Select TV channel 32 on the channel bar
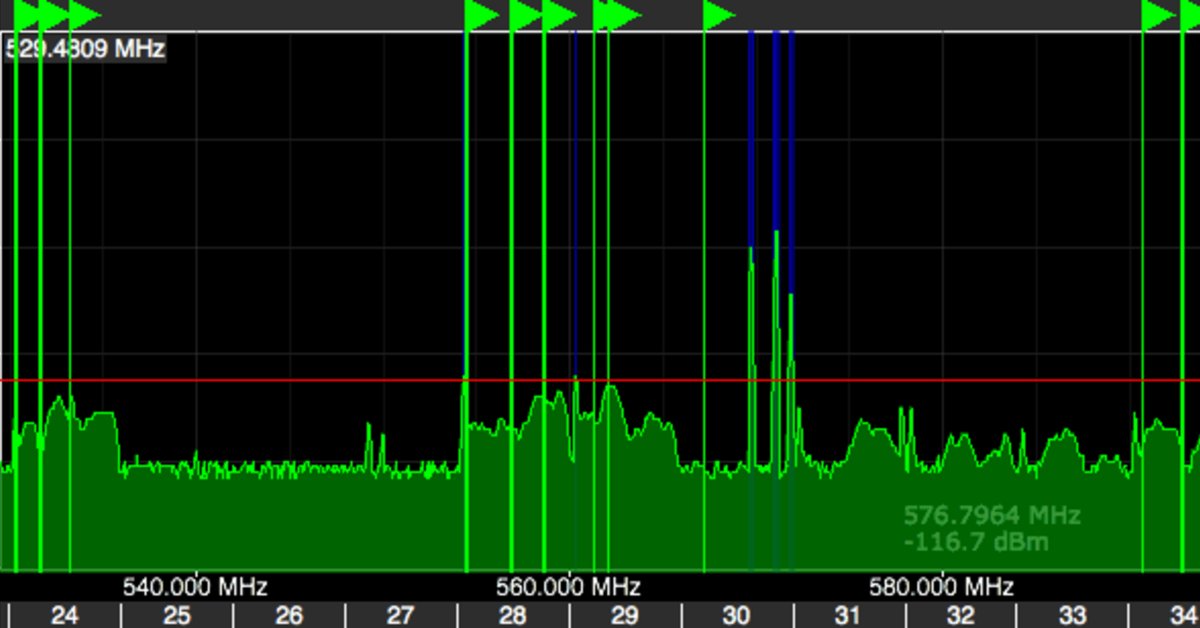The height and width of the screenshot is (628, 1200). click(x=961, y=615)
